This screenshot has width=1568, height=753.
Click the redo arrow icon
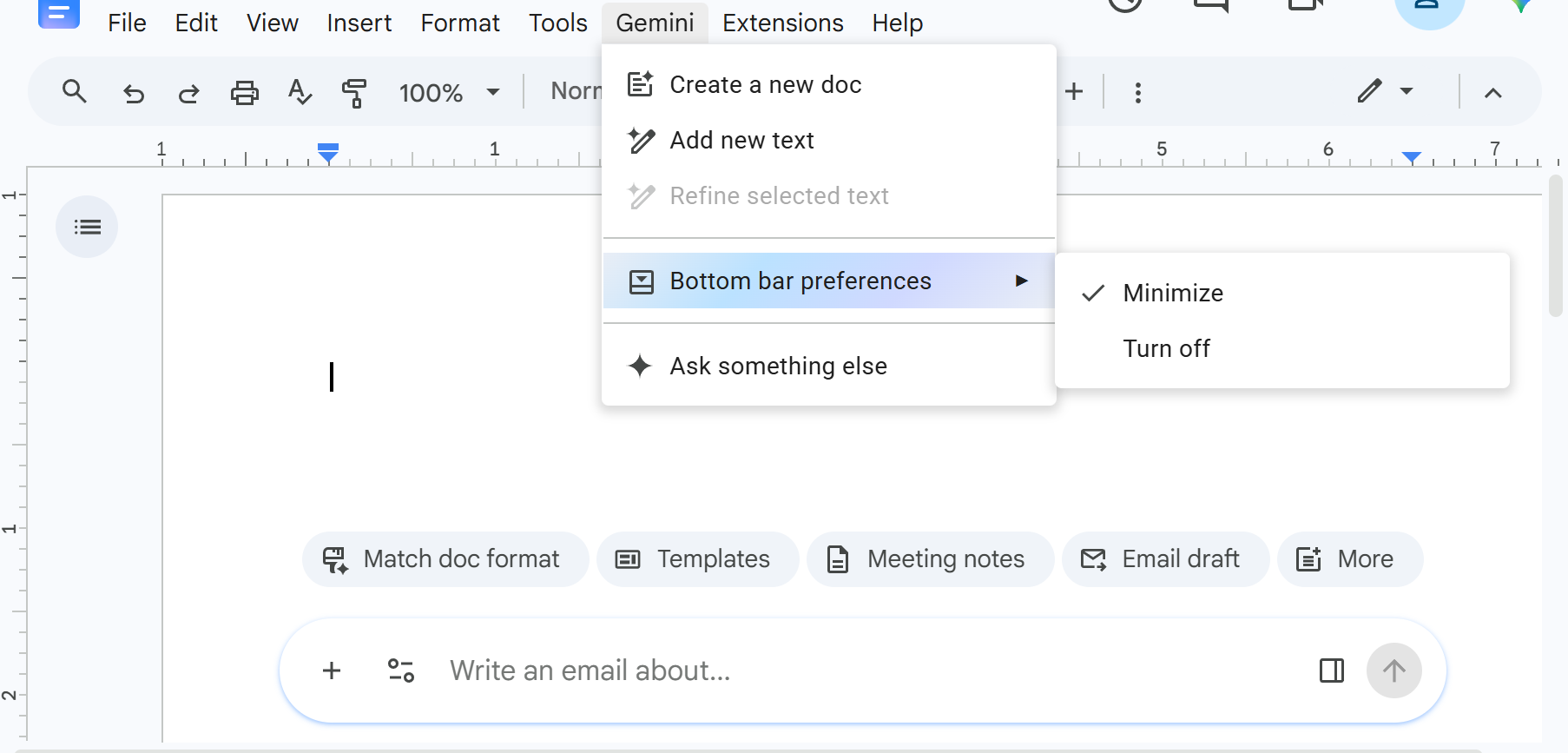click(x=188, y=92)
